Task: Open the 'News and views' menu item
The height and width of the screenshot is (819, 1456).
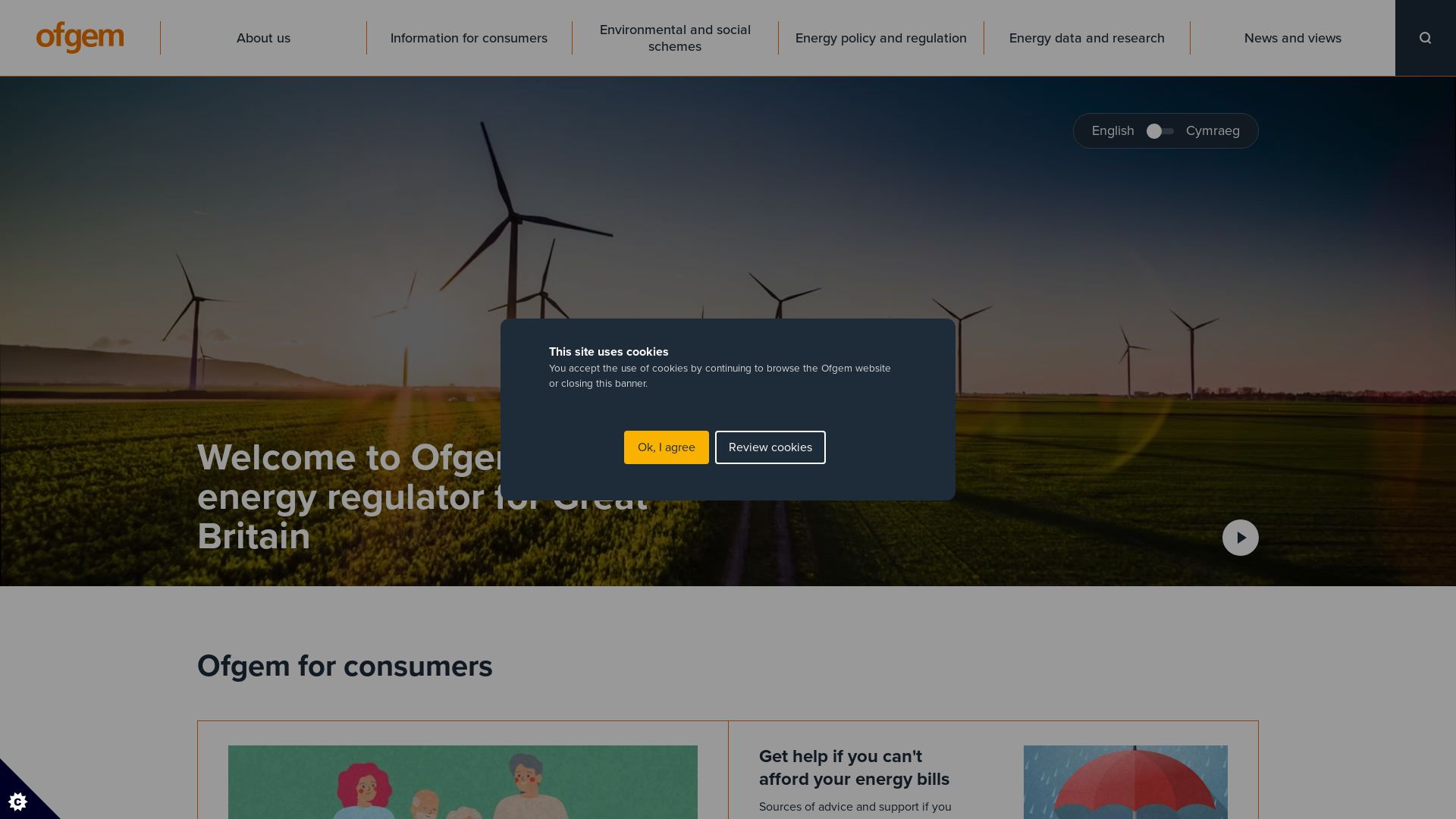Action: coord(1293,38)
